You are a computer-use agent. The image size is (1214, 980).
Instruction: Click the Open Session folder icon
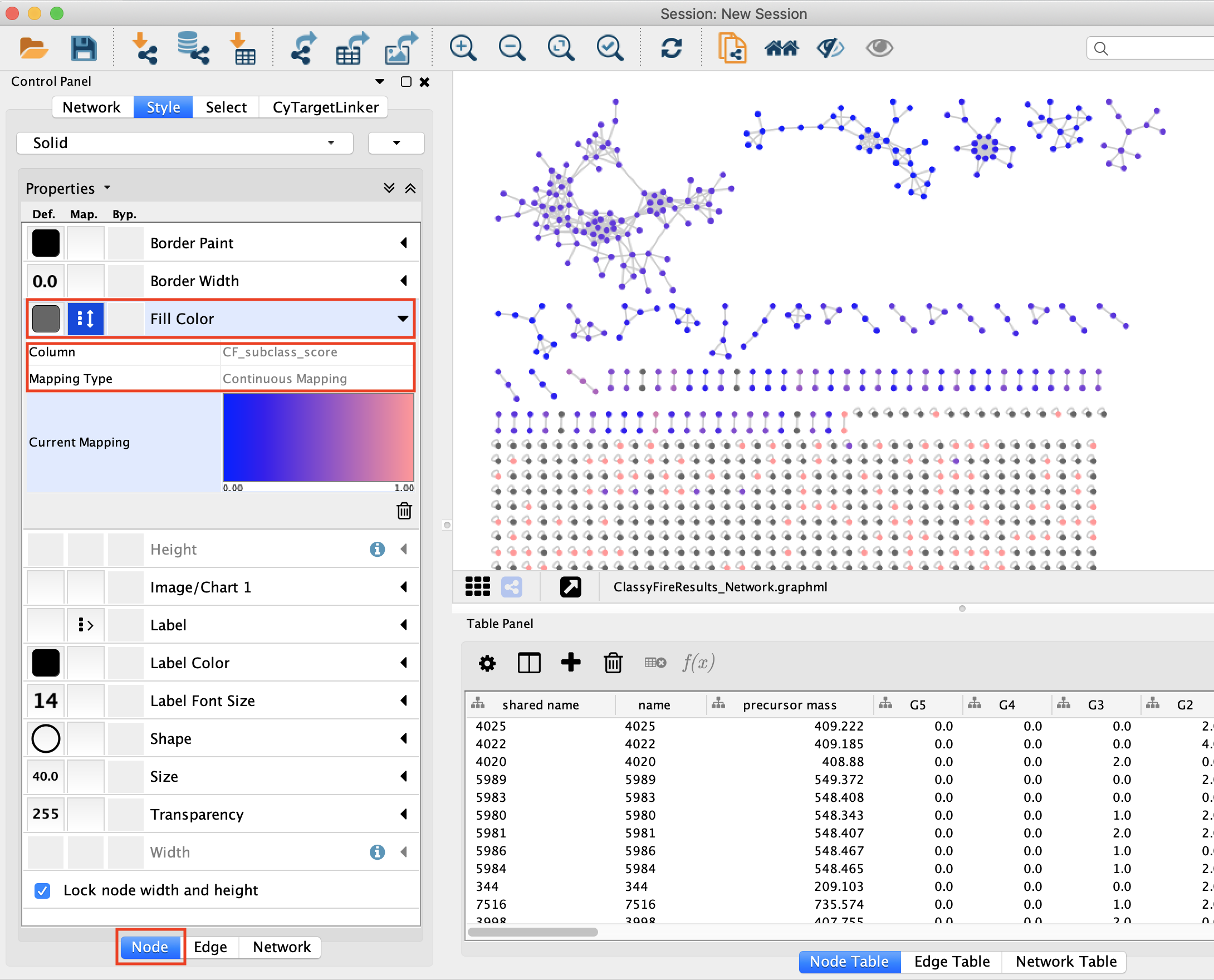tap(33, 48)
